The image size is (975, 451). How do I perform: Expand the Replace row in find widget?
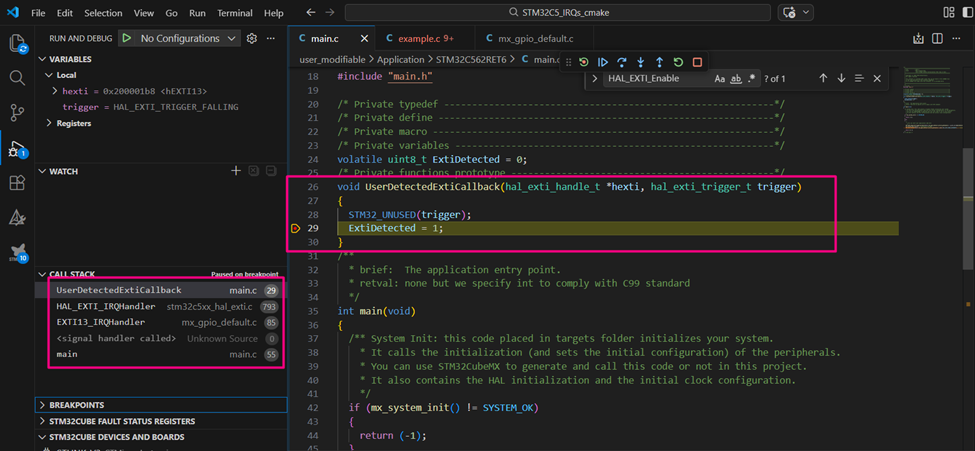coord(594,78)
